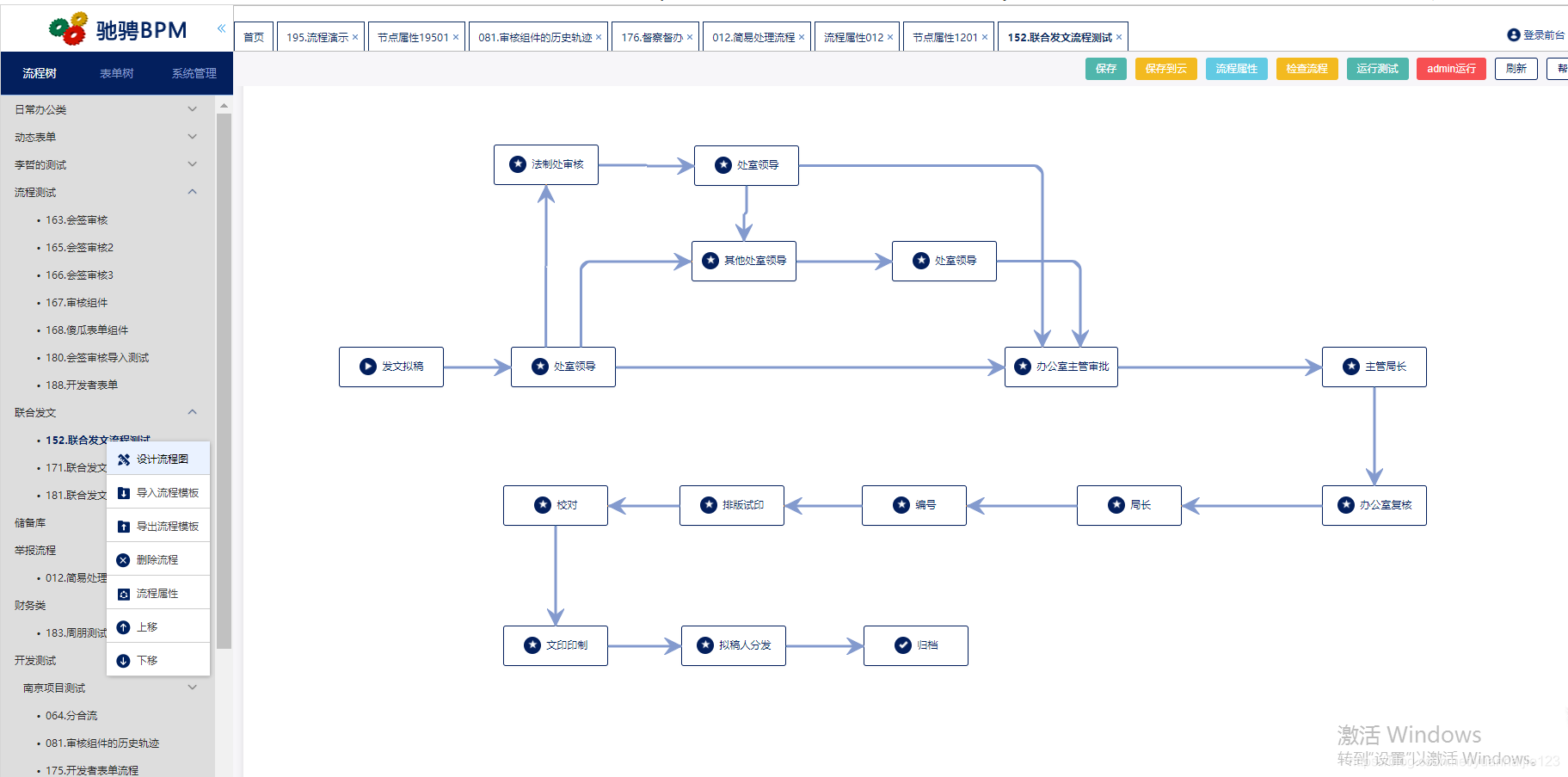Image resolution: width=1568 pixels, height=777 pixels.
Task: Close the 195.流程演示 tab
Action: 355,37
